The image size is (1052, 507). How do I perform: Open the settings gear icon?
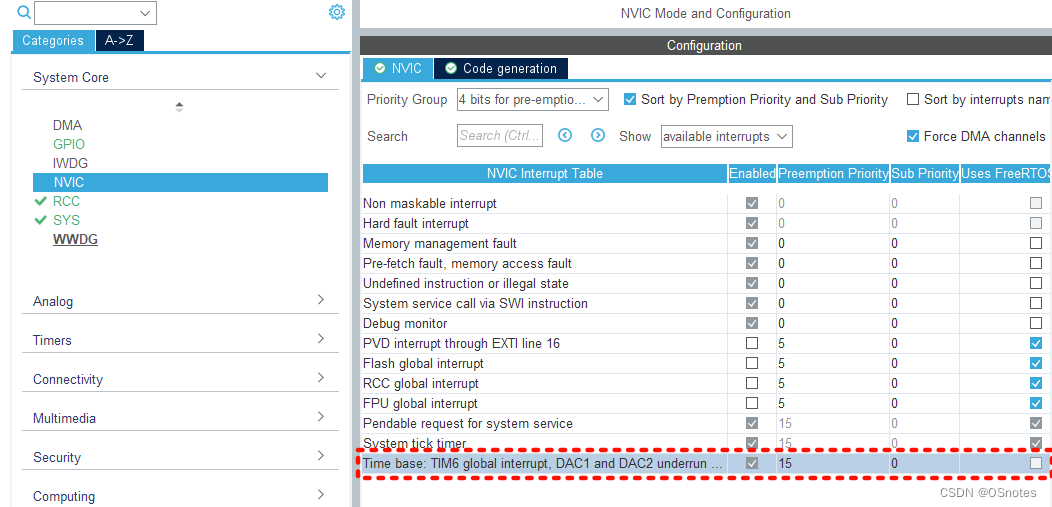(337, 12)
